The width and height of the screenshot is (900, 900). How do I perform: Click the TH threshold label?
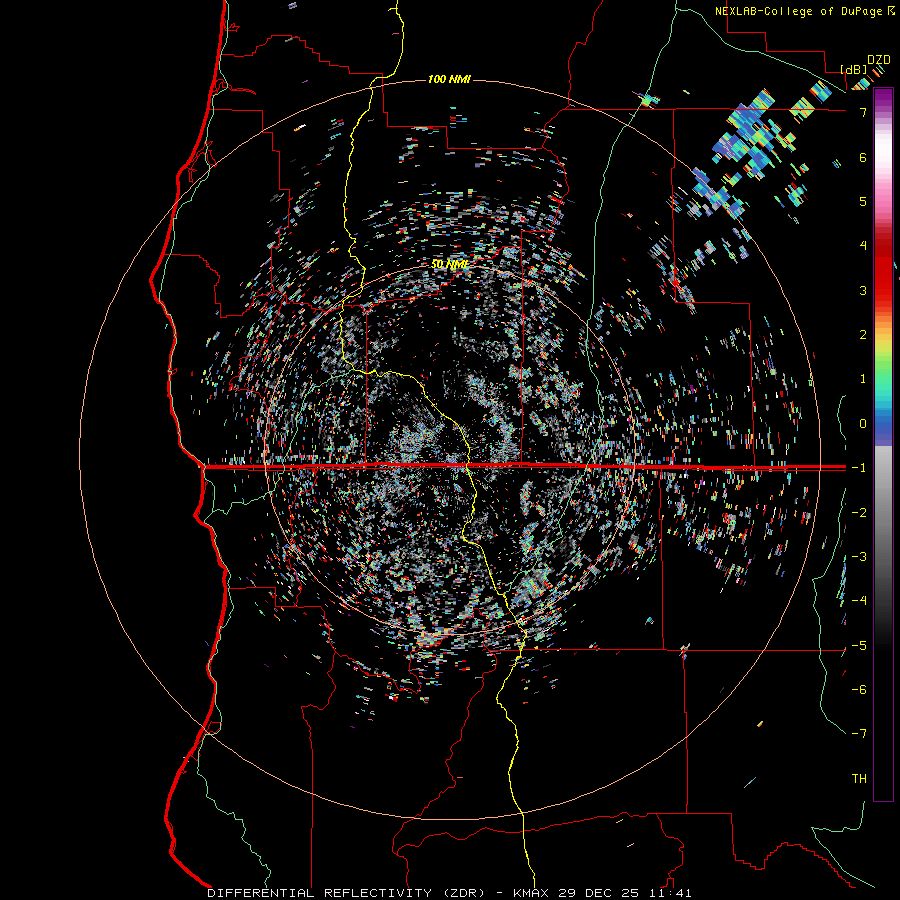point(859,778)
